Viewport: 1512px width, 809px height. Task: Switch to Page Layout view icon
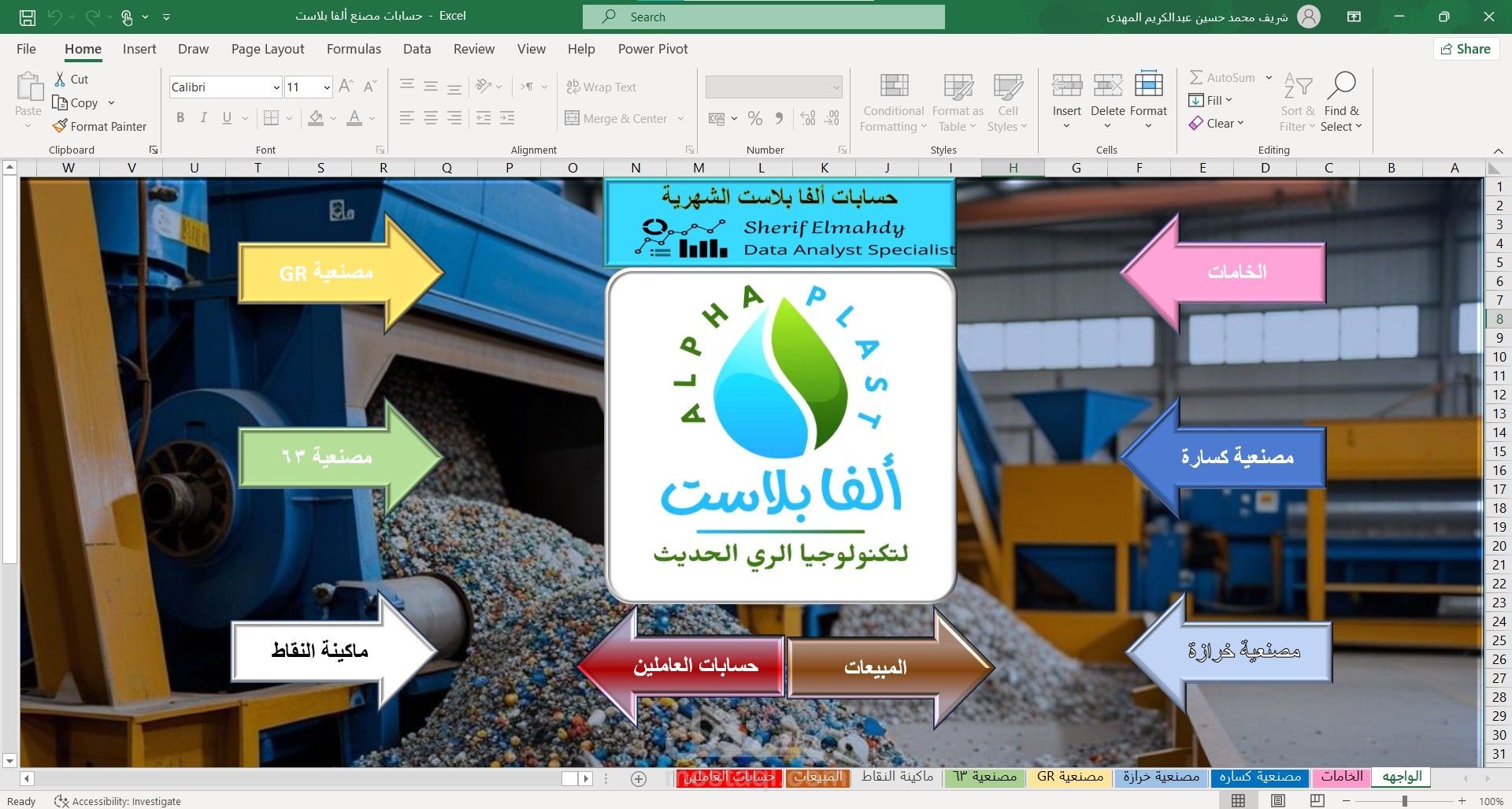pyautogui.click(x=1278, y=800)
